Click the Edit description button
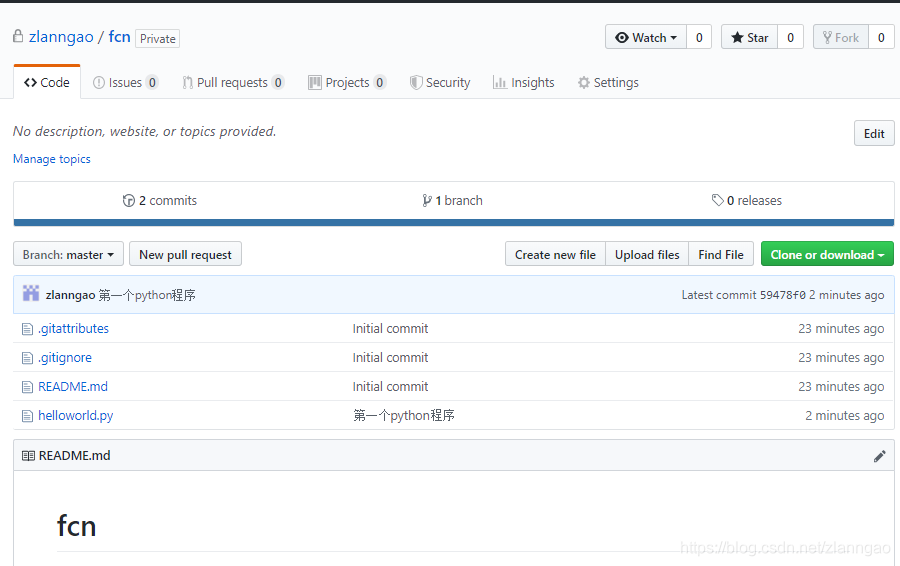 pyautogui.click(x=874, y=133)
